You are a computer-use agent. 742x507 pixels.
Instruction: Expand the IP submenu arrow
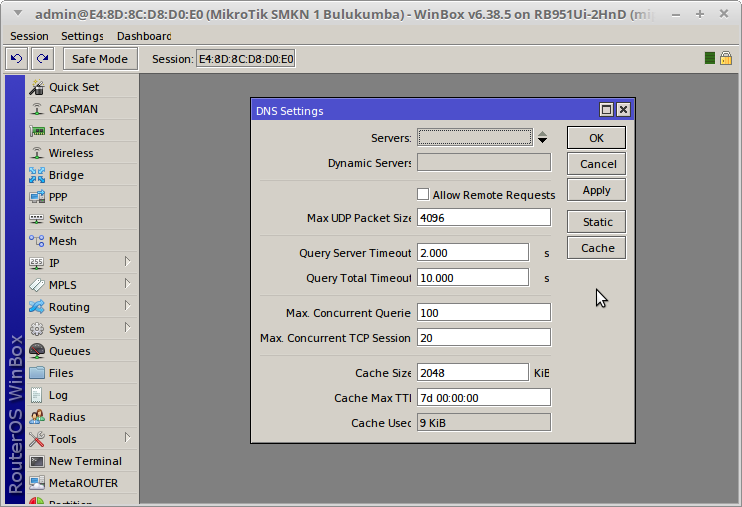pos(127,261)
